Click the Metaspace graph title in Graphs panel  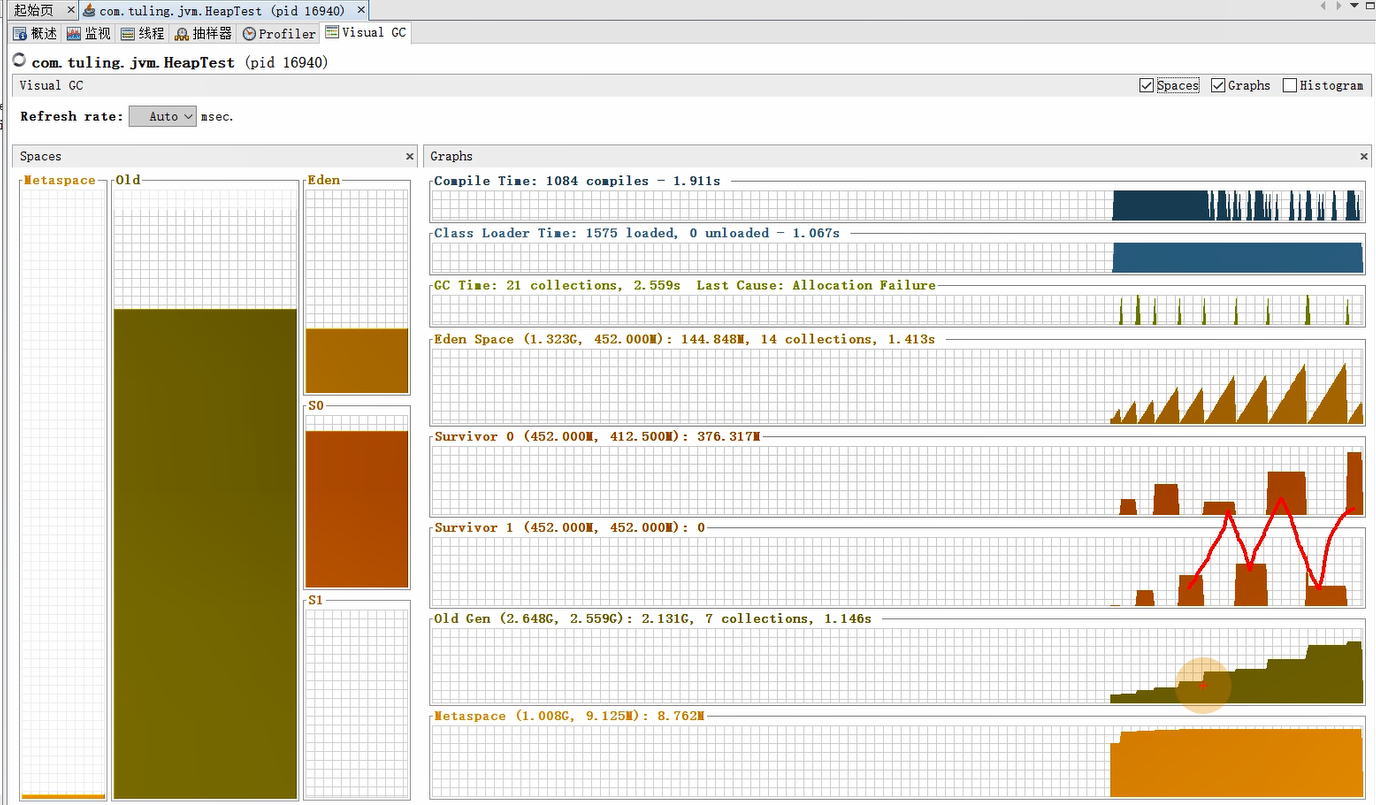coord(569,716)
